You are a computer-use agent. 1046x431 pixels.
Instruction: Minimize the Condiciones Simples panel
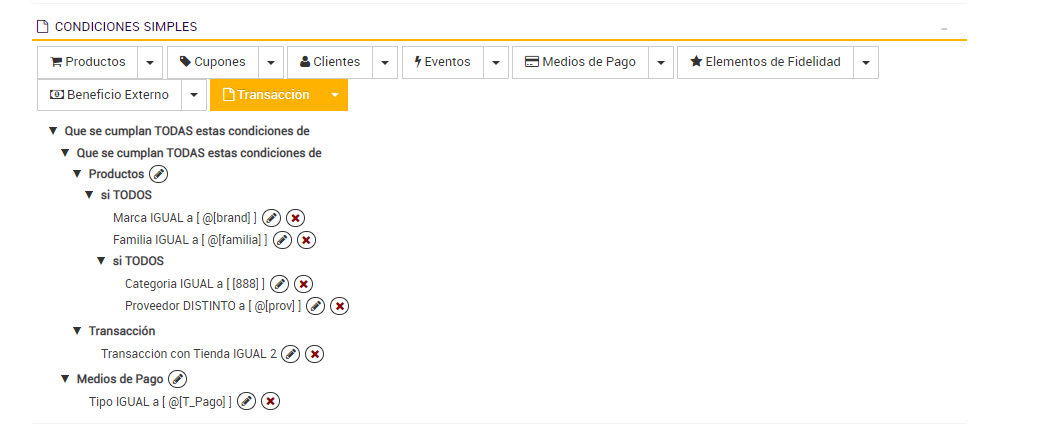tap(944, 28)
